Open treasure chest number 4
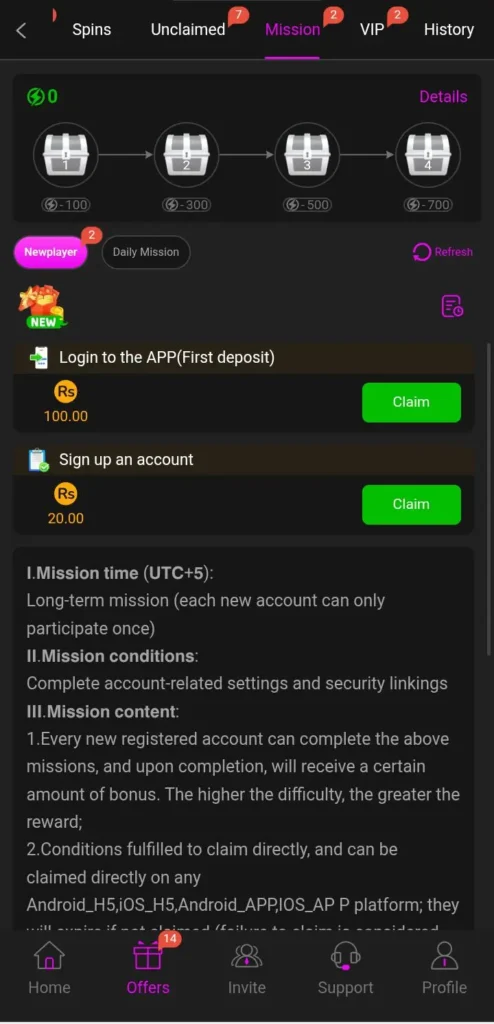 (428, 155)
